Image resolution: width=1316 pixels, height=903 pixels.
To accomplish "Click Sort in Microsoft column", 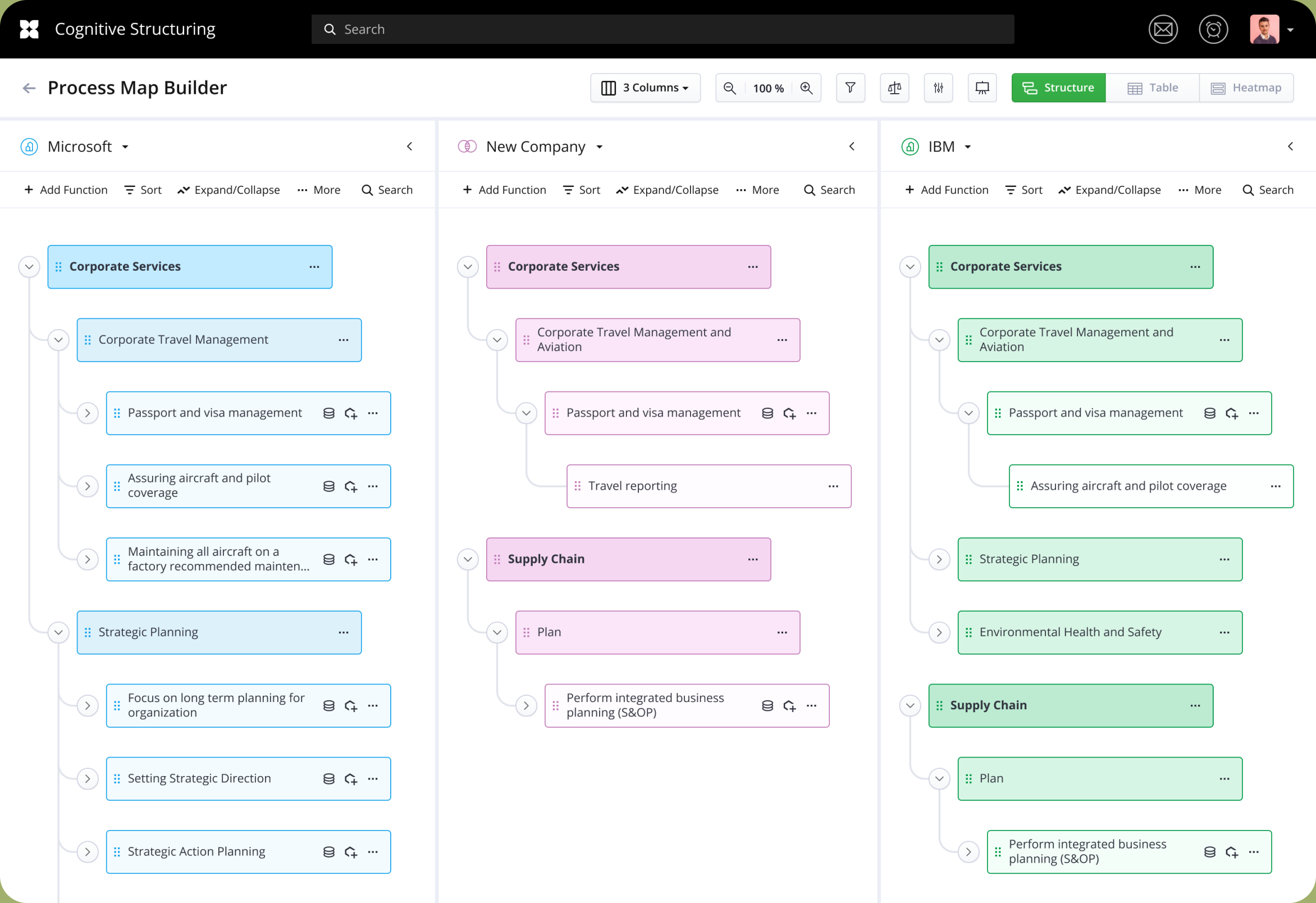I will coord(143,190).
